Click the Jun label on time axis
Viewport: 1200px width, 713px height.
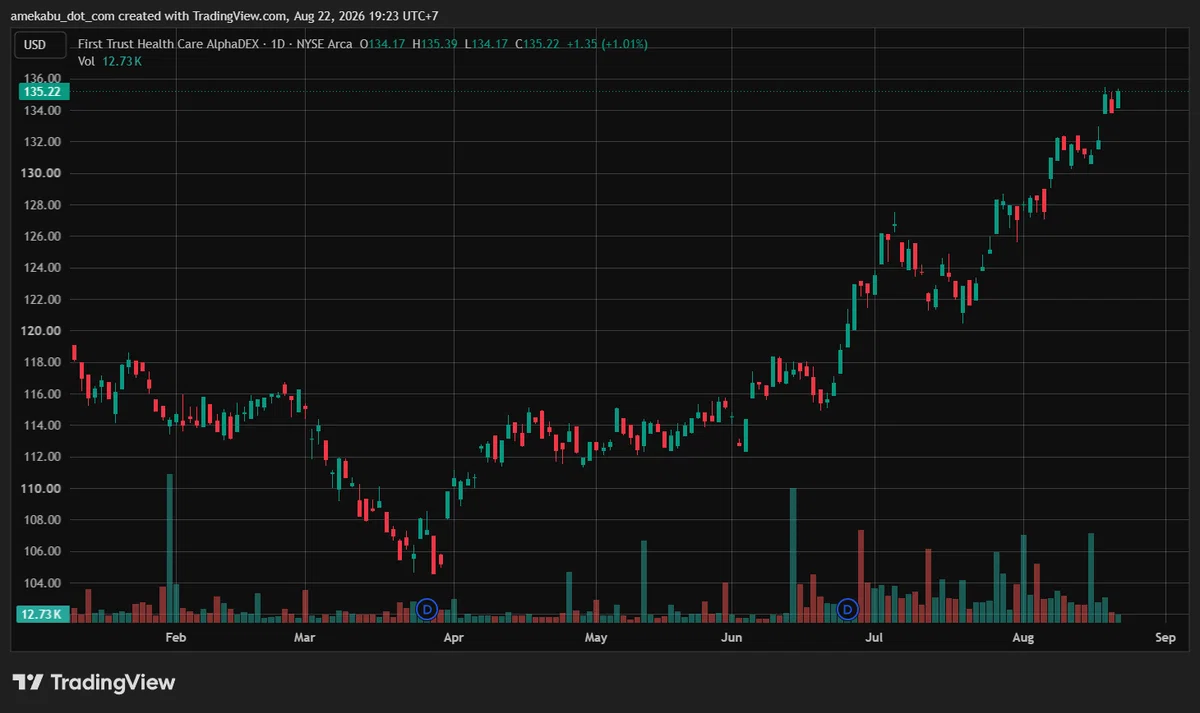pyautogui.click(x=732, y=637)
